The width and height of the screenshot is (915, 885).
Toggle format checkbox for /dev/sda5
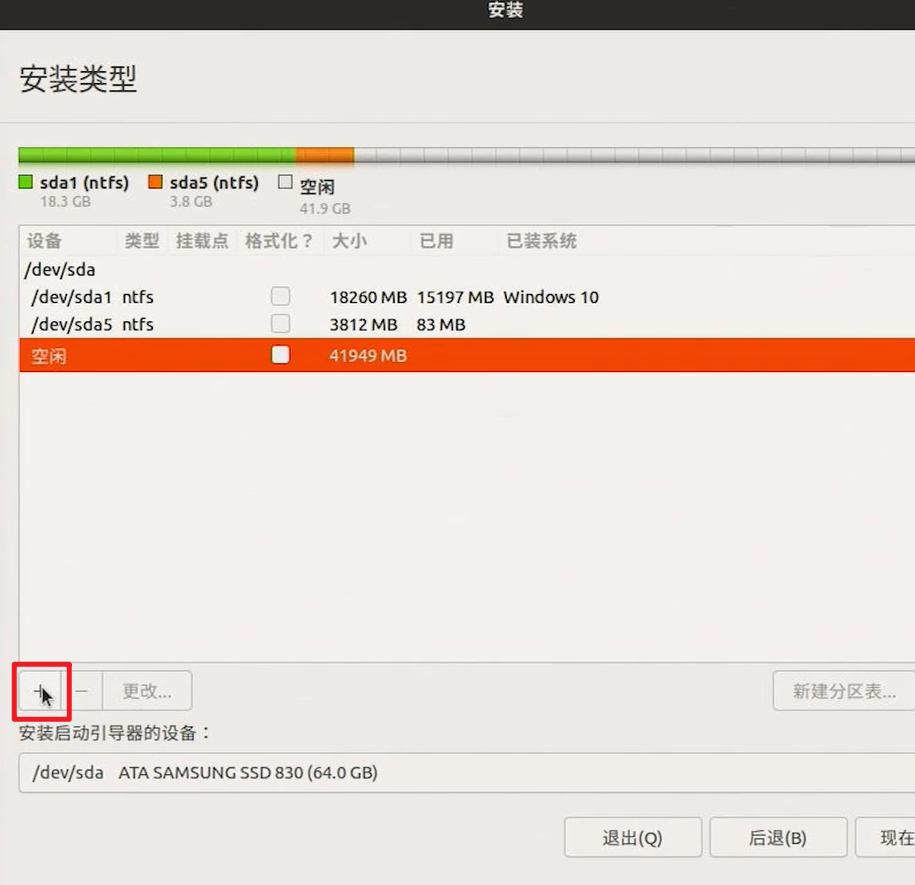click(x=281, y=324)
